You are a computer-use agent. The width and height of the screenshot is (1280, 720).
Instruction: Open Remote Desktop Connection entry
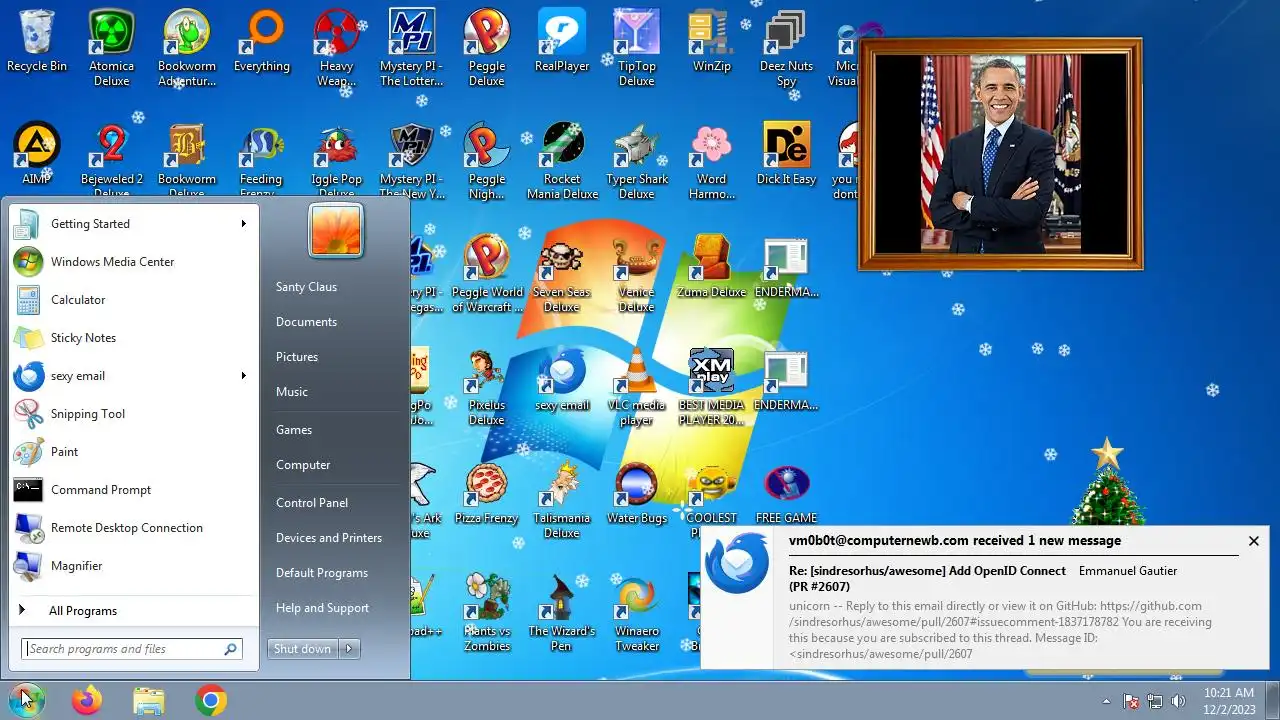(x=133, y=528)
